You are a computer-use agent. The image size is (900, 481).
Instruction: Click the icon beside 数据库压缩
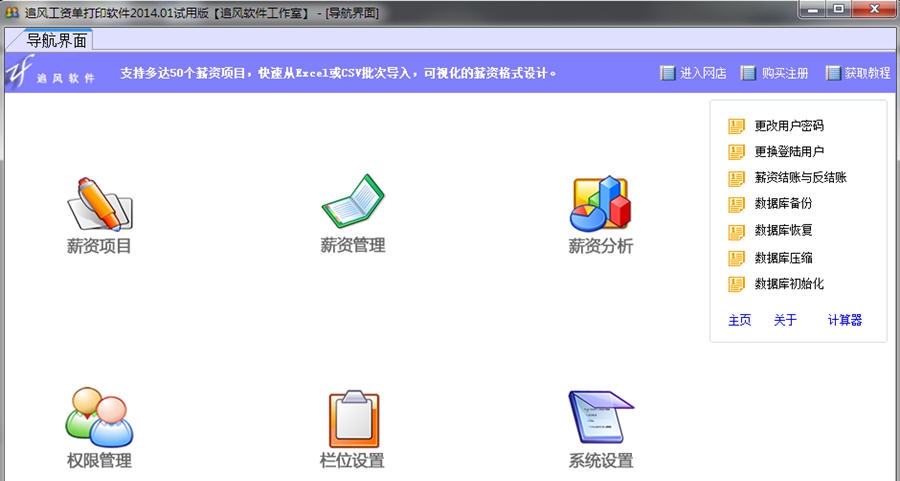click(x=736, y=258)
